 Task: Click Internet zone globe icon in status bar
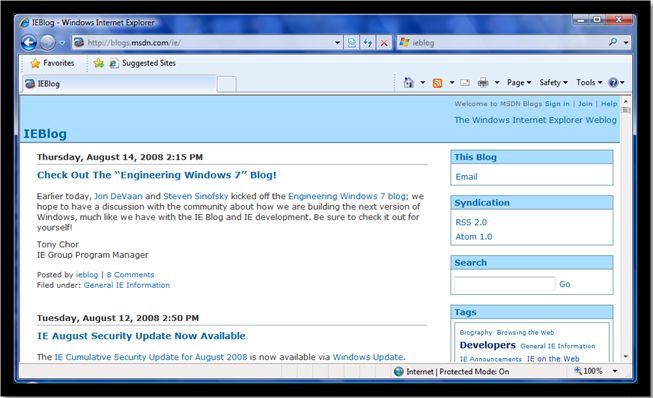click(x=399, y=371)
